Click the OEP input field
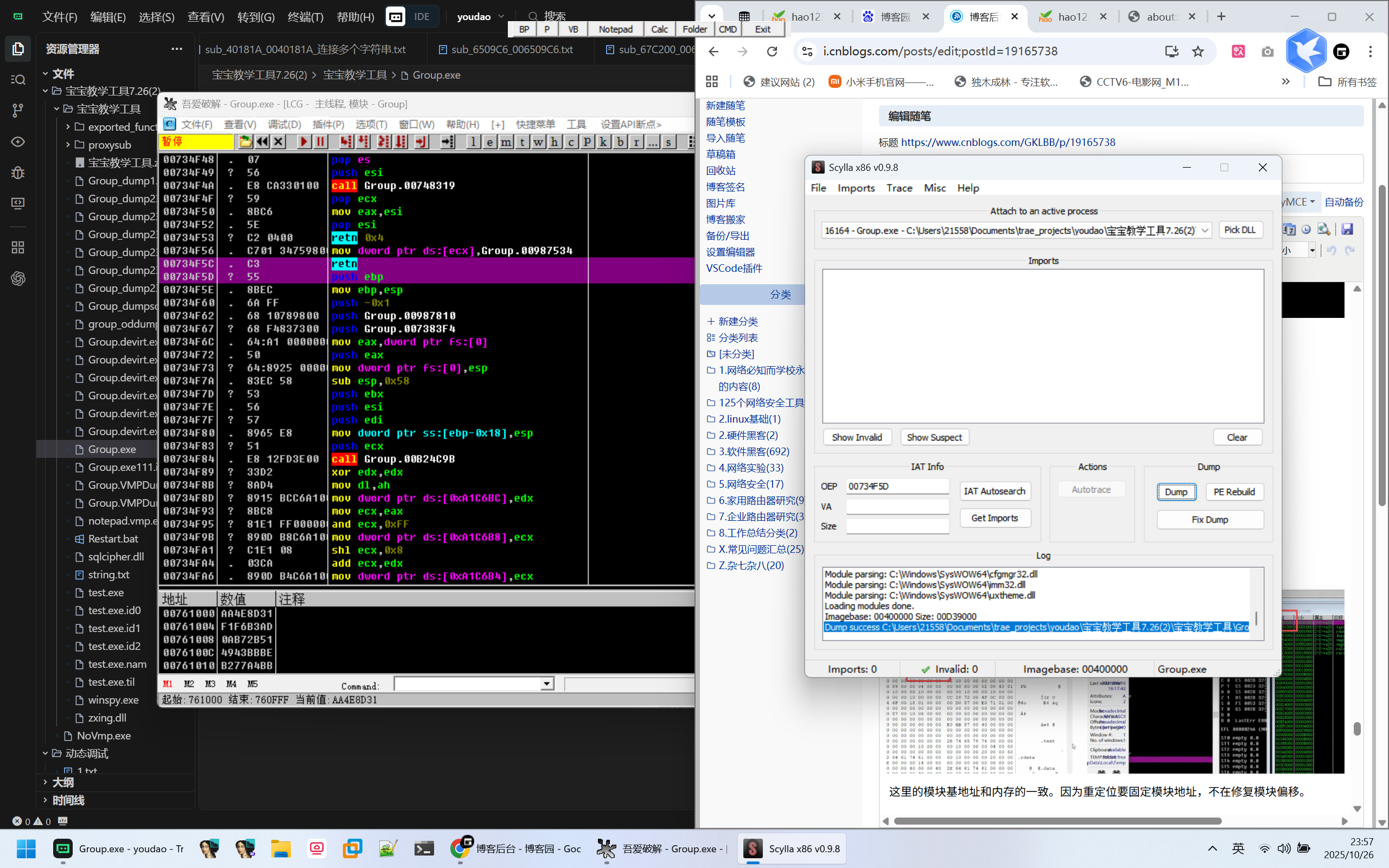 (x=897, y=486)
